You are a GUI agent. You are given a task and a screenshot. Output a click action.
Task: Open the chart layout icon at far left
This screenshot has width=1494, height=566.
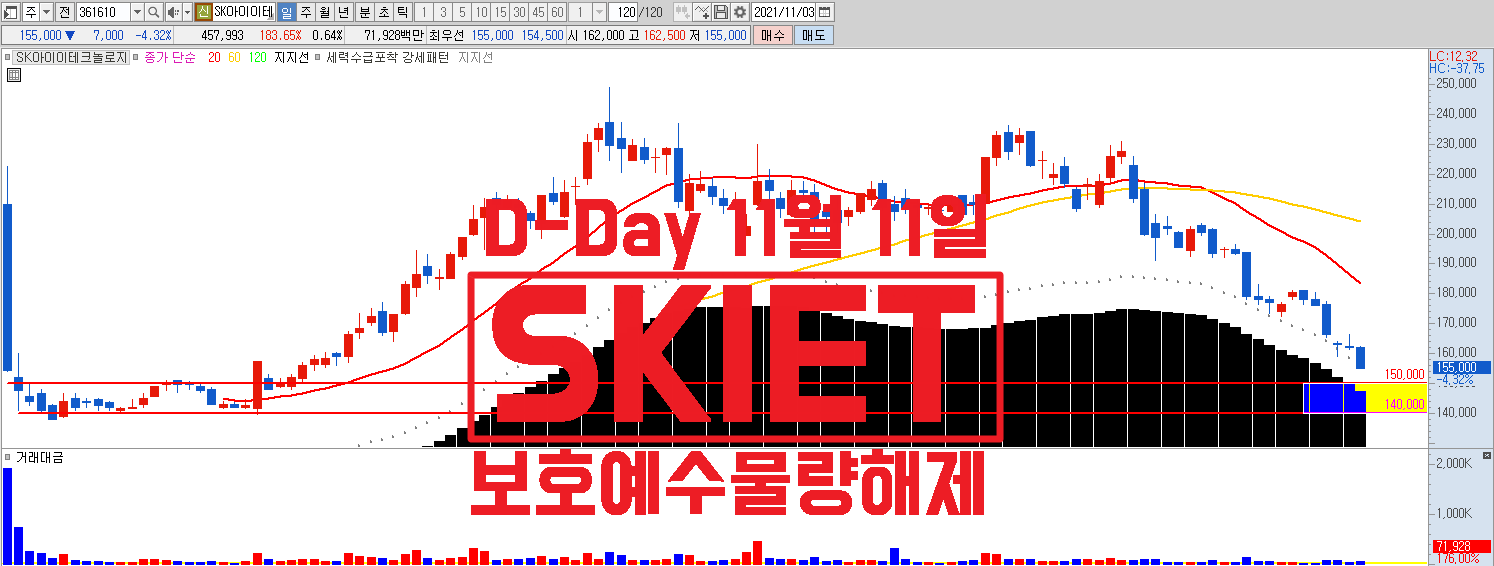pyautogui.click(x=11, y=12)
